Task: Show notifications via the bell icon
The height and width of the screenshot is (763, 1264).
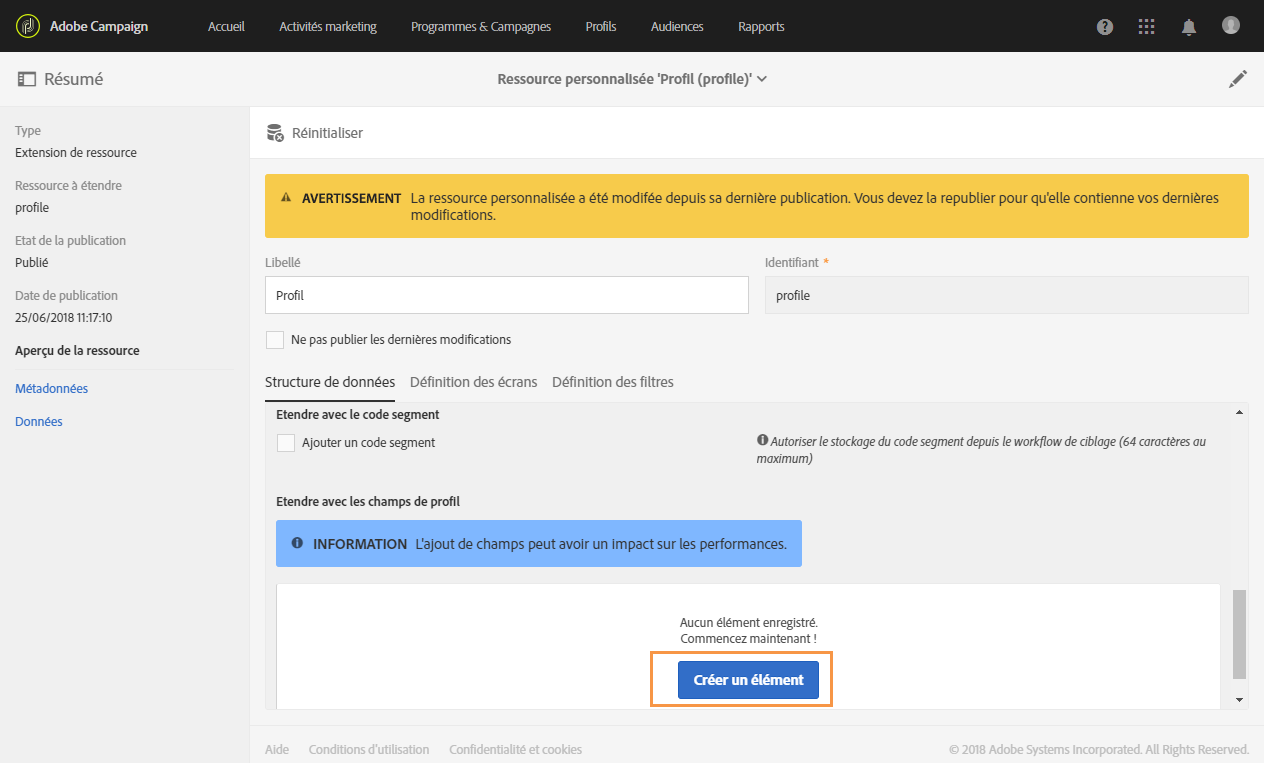Action: pyautogui.click(x=1189, y=27)
